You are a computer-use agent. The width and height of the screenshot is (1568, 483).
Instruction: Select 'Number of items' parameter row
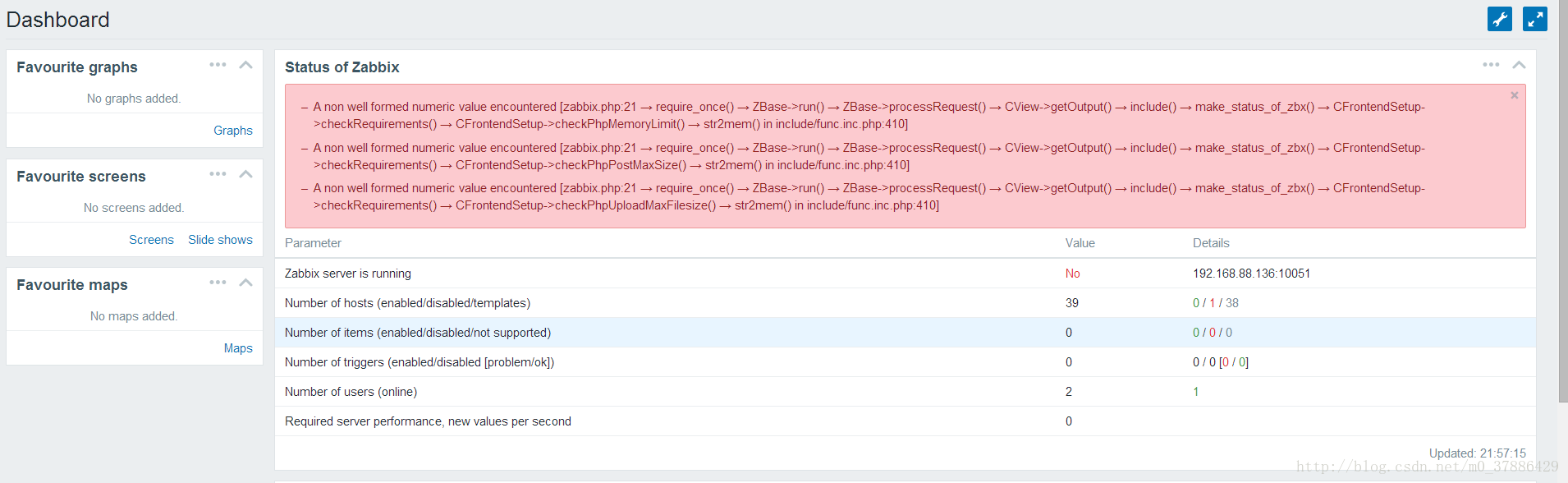coord(905,333)
